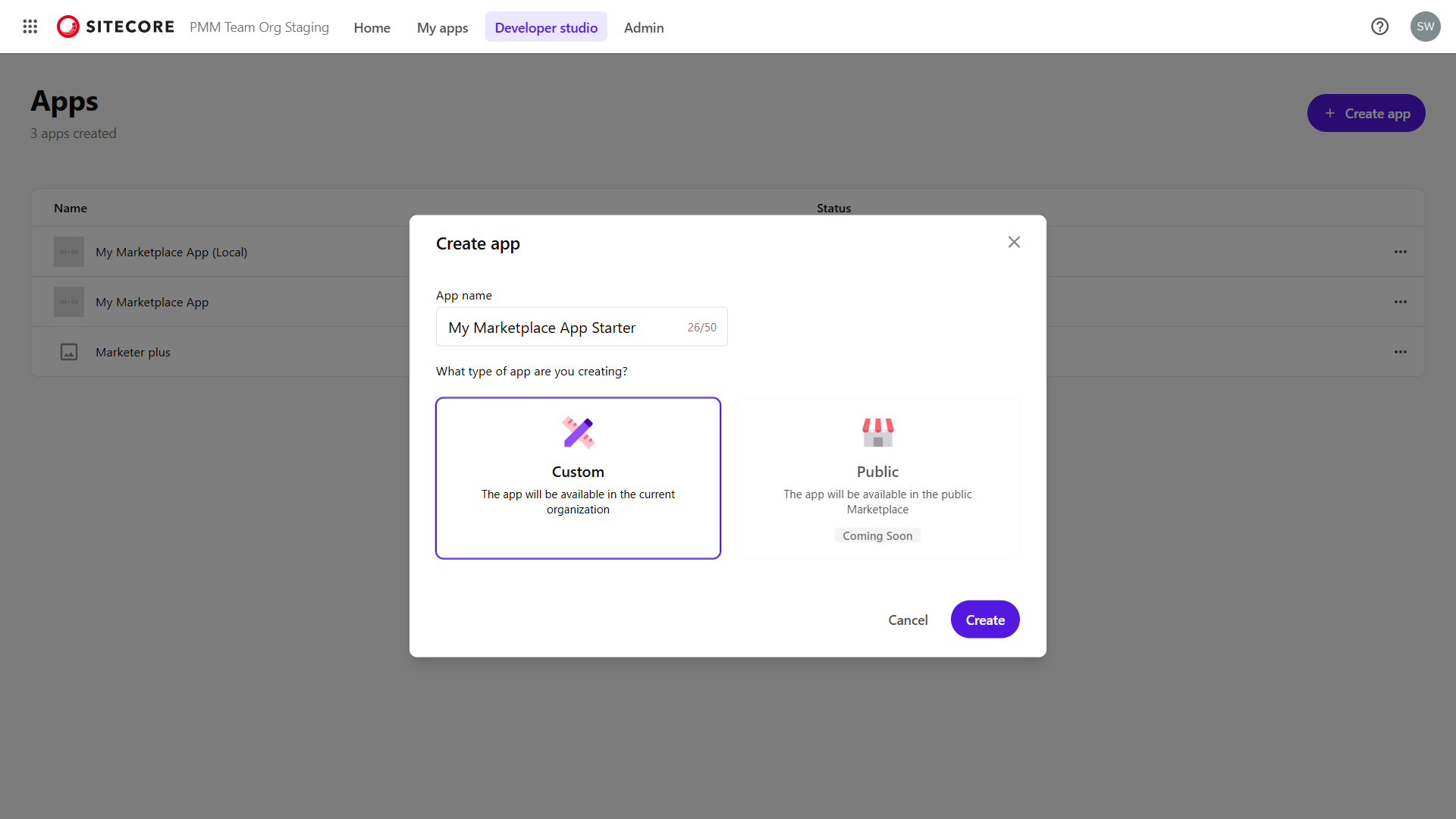
Task: Click the Marketer plus app thumbnail icon
Action: (x=69, y=352)
